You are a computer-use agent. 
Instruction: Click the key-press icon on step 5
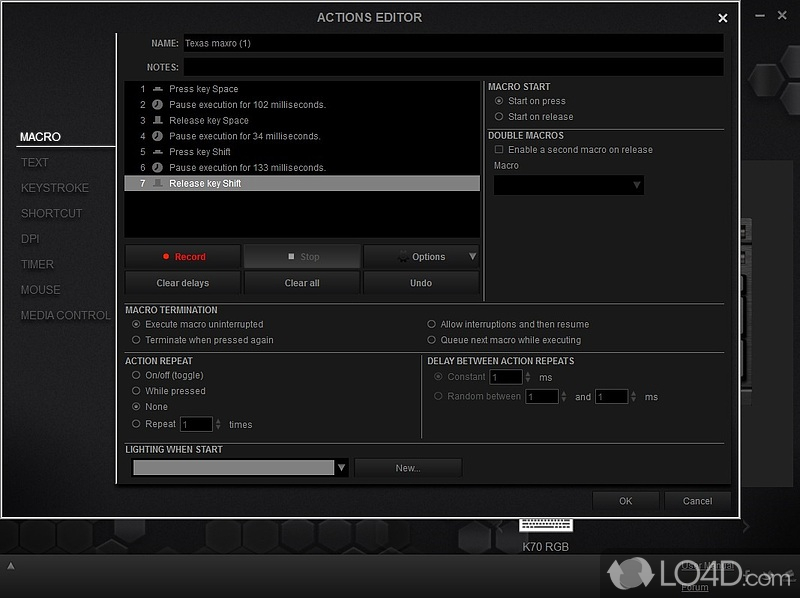tap(158, 152)
